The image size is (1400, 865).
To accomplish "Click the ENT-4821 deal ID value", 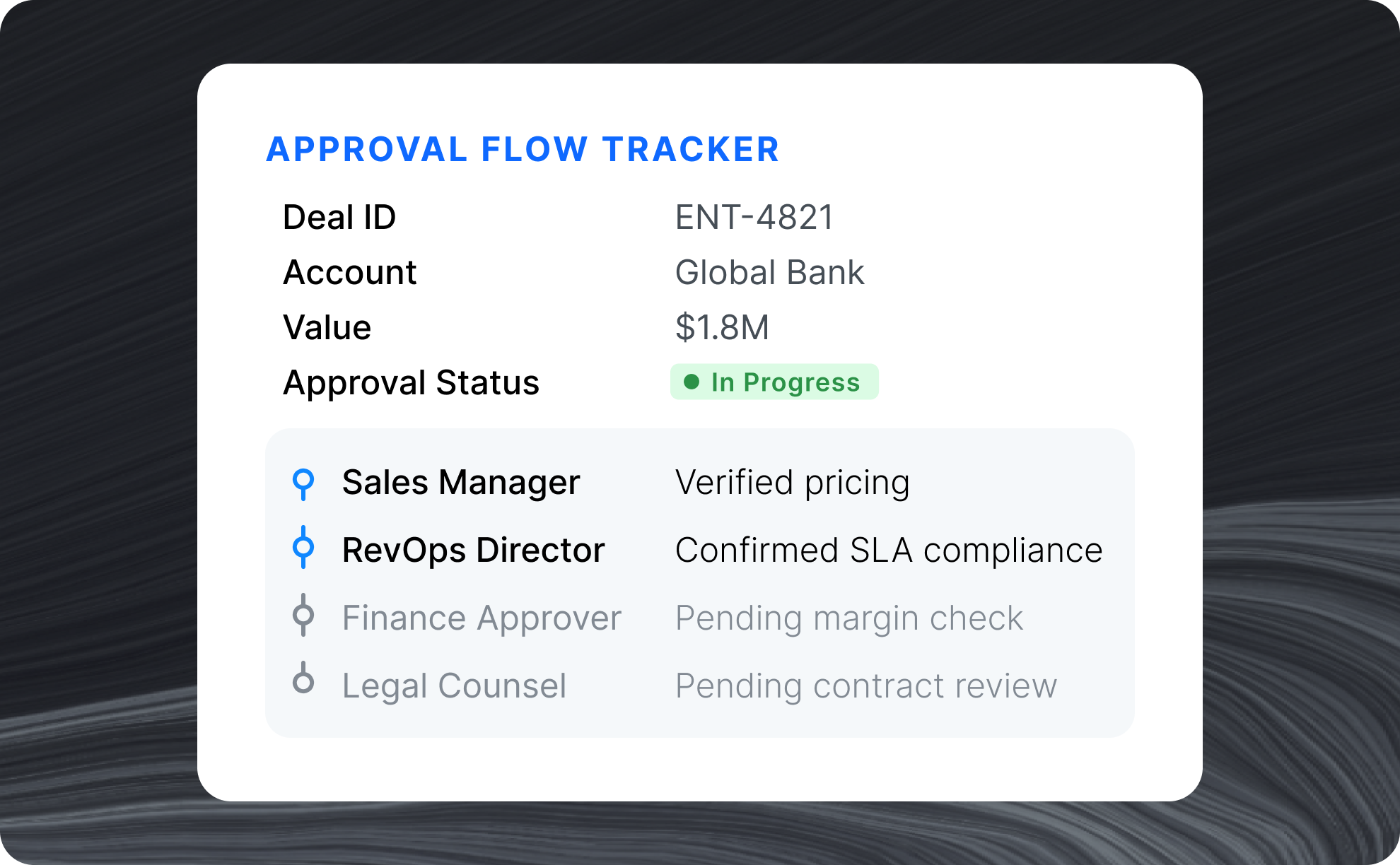I will 754,217.
